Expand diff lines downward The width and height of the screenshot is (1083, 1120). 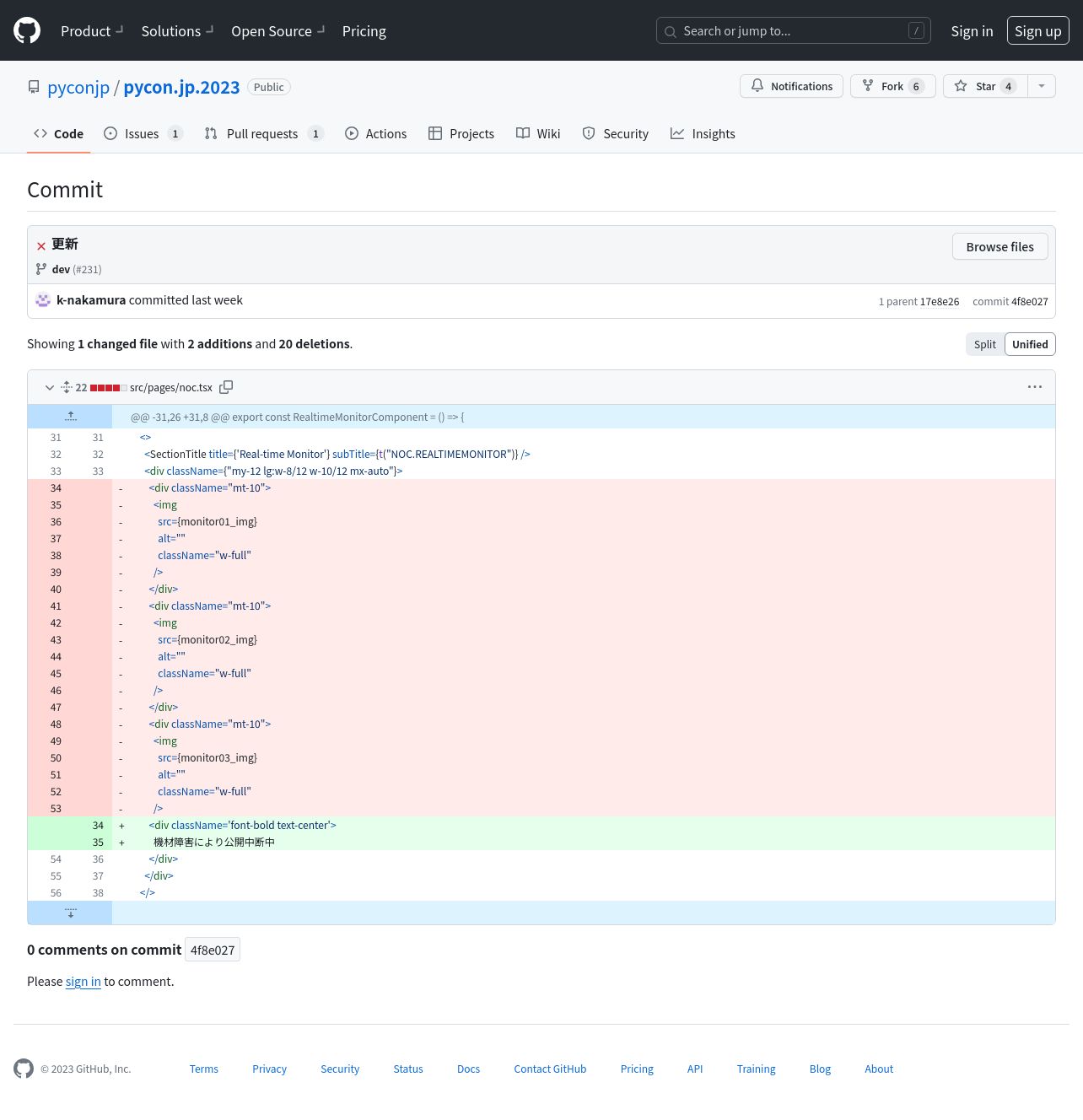tap(70, 913)
